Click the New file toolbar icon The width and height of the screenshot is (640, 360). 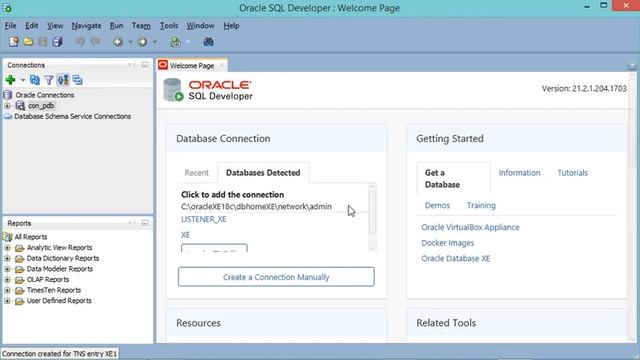click(13, 42)
